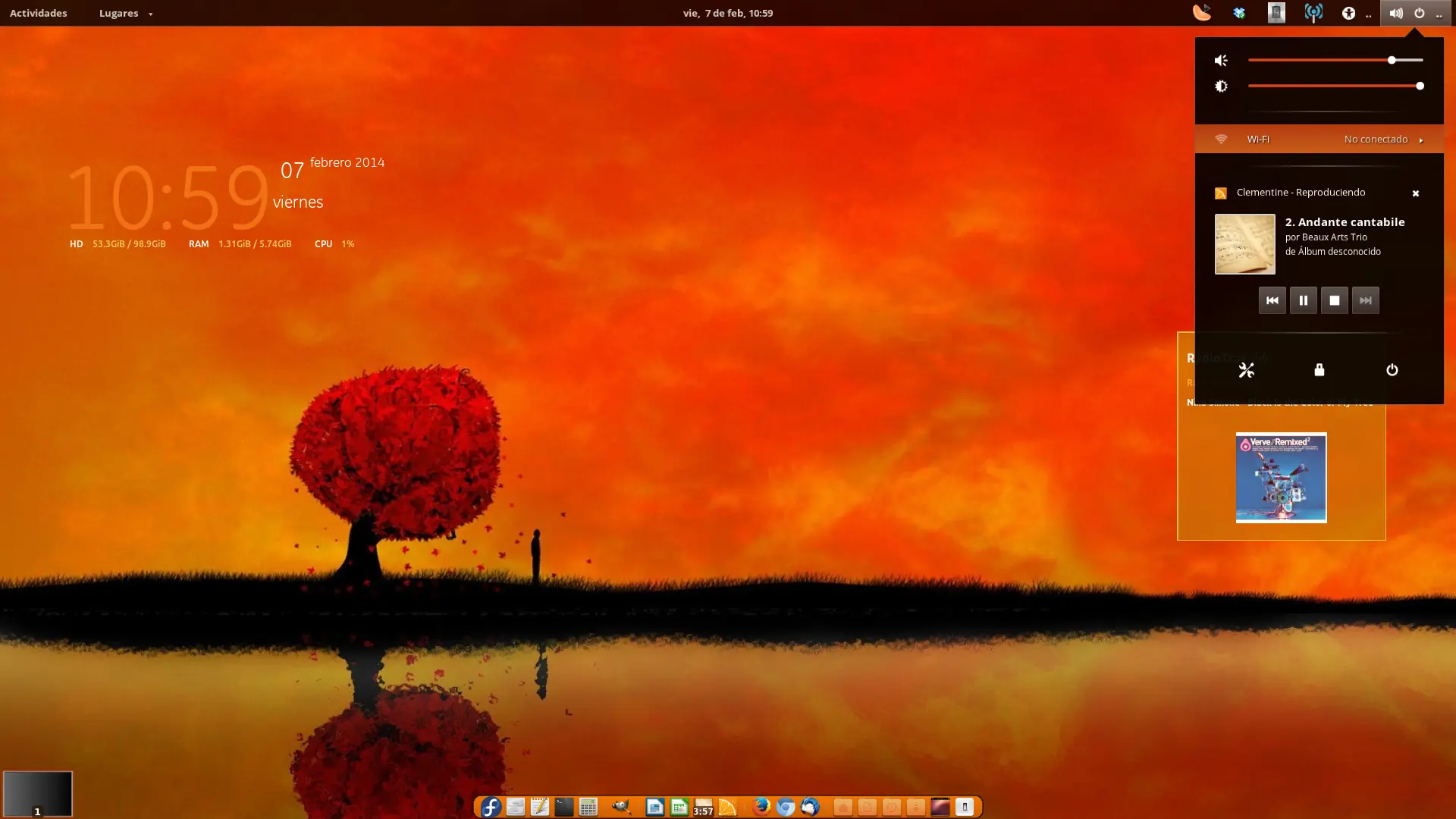Open the Radio Tray antenna icon
This screenshot has width=1456, height=819.
(1313, 12)
